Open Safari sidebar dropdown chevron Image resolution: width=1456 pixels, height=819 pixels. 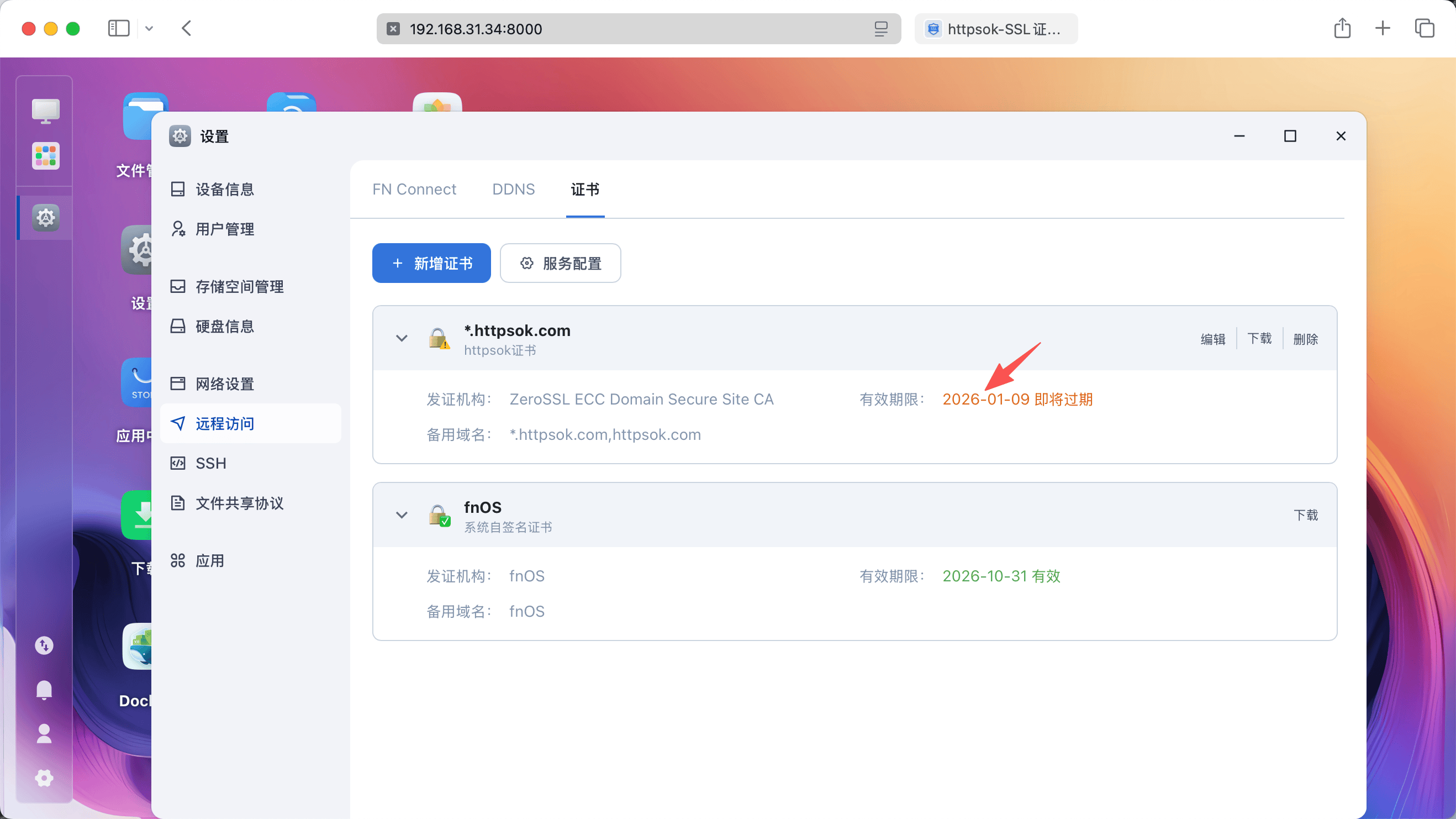(149, 28)
